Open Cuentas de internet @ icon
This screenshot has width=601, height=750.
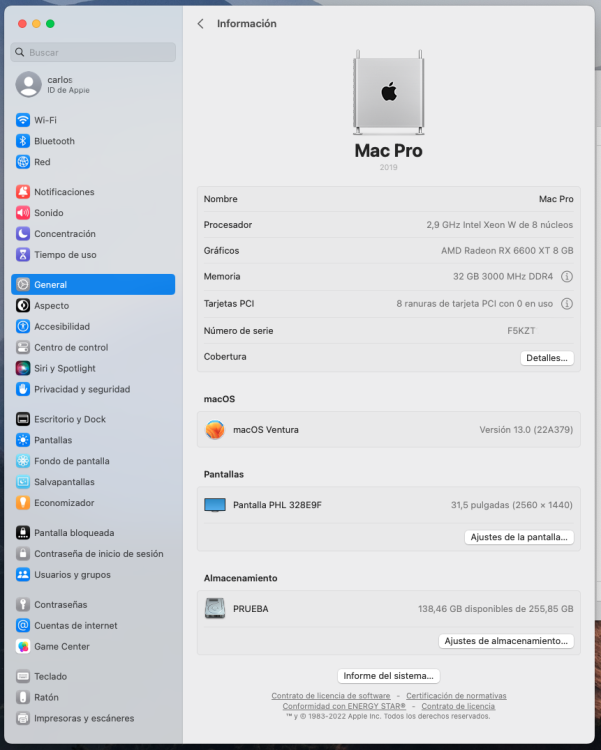click(x=22, y=625)
